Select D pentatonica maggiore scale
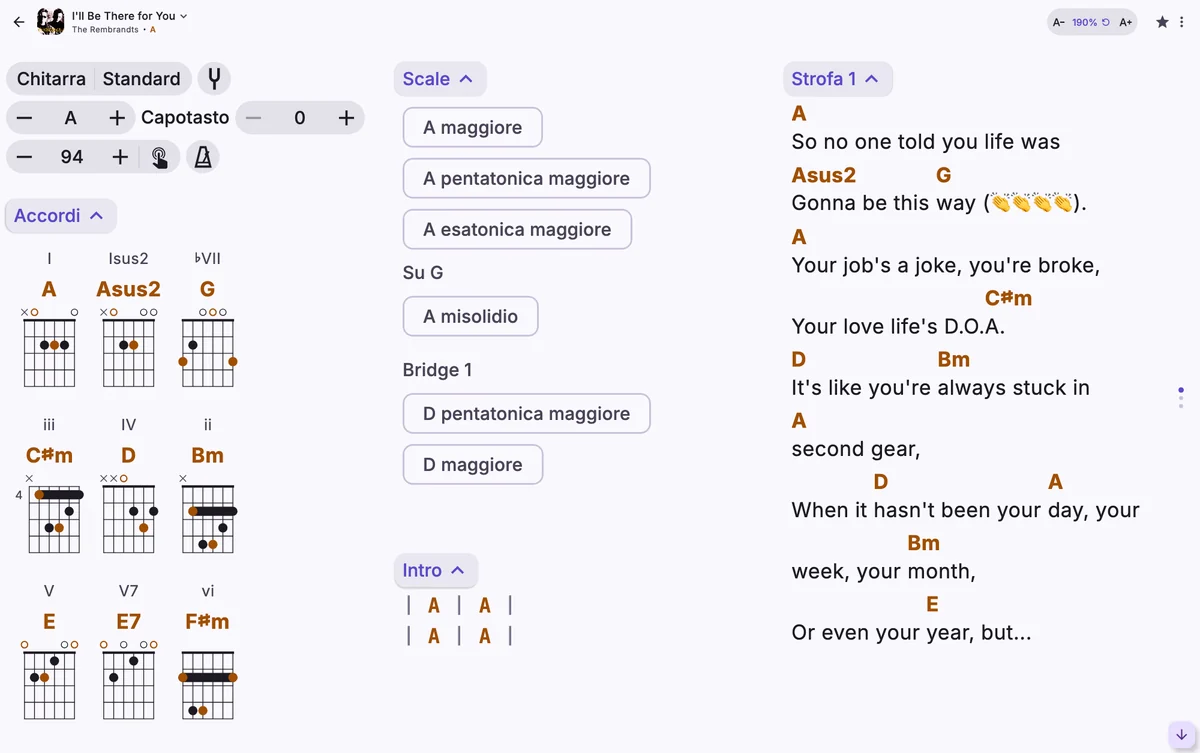The width and height of the screenshot is (1200, 753). point(527,413)
